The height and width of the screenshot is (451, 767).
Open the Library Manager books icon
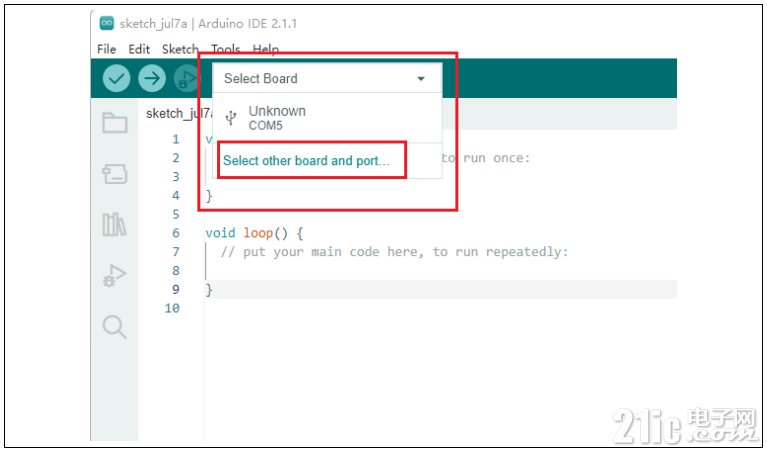pos(114,225)
